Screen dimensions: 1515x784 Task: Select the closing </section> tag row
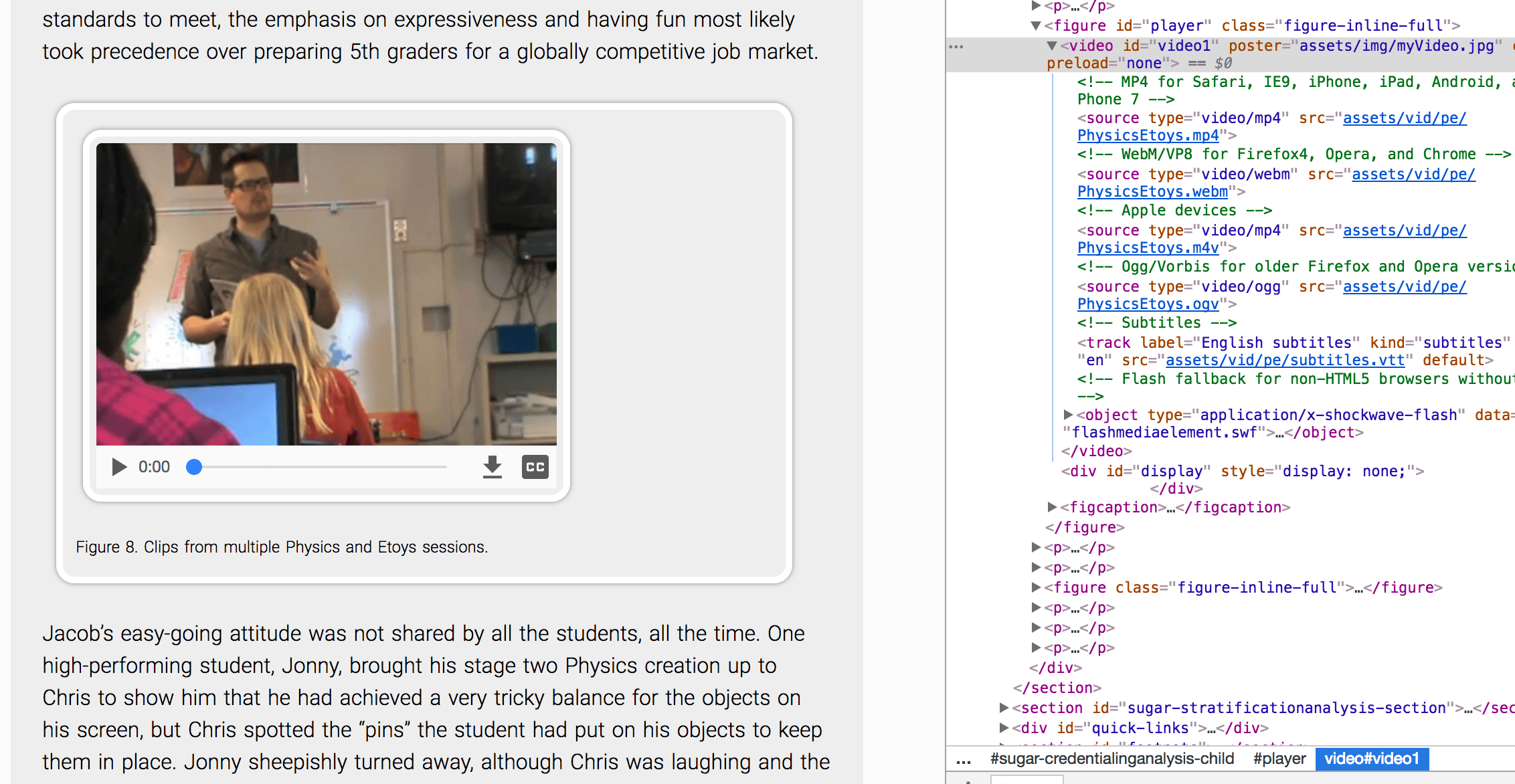click(1057, 688)
